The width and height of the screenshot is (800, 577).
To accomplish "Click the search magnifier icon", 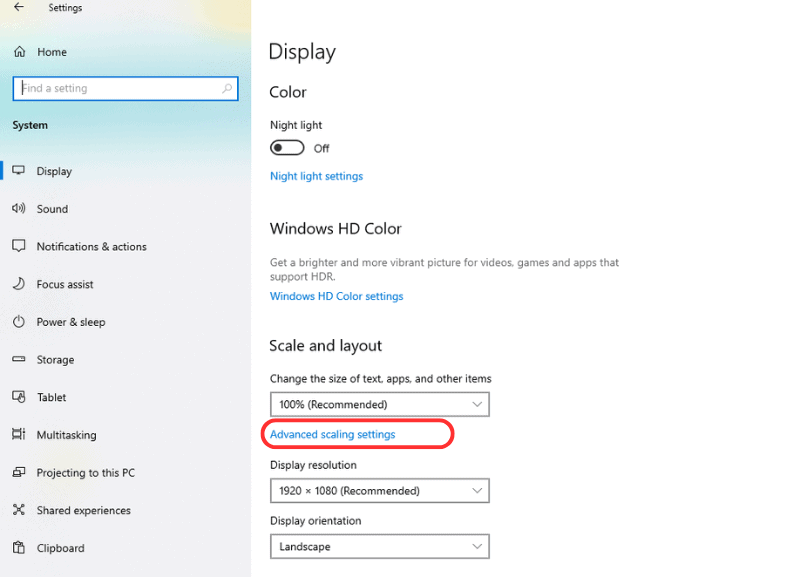I will pos(227,88).
